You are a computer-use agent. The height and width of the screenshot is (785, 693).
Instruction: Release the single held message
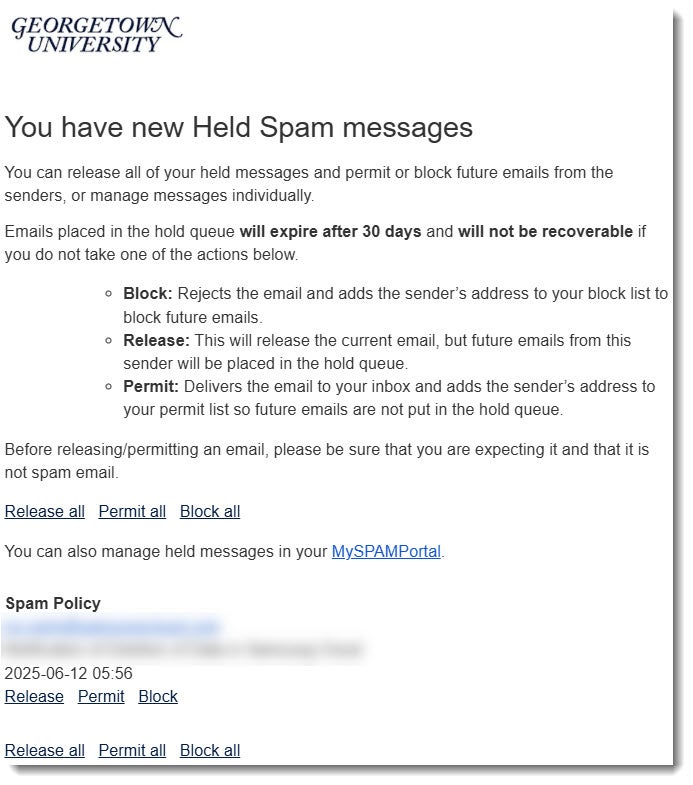tap(34, 697)
